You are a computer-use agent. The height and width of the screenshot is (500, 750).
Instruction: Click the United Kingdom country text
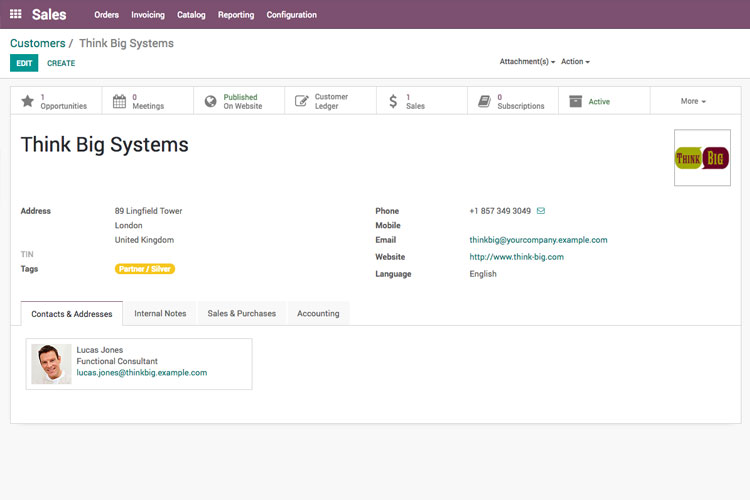point(144,240)
